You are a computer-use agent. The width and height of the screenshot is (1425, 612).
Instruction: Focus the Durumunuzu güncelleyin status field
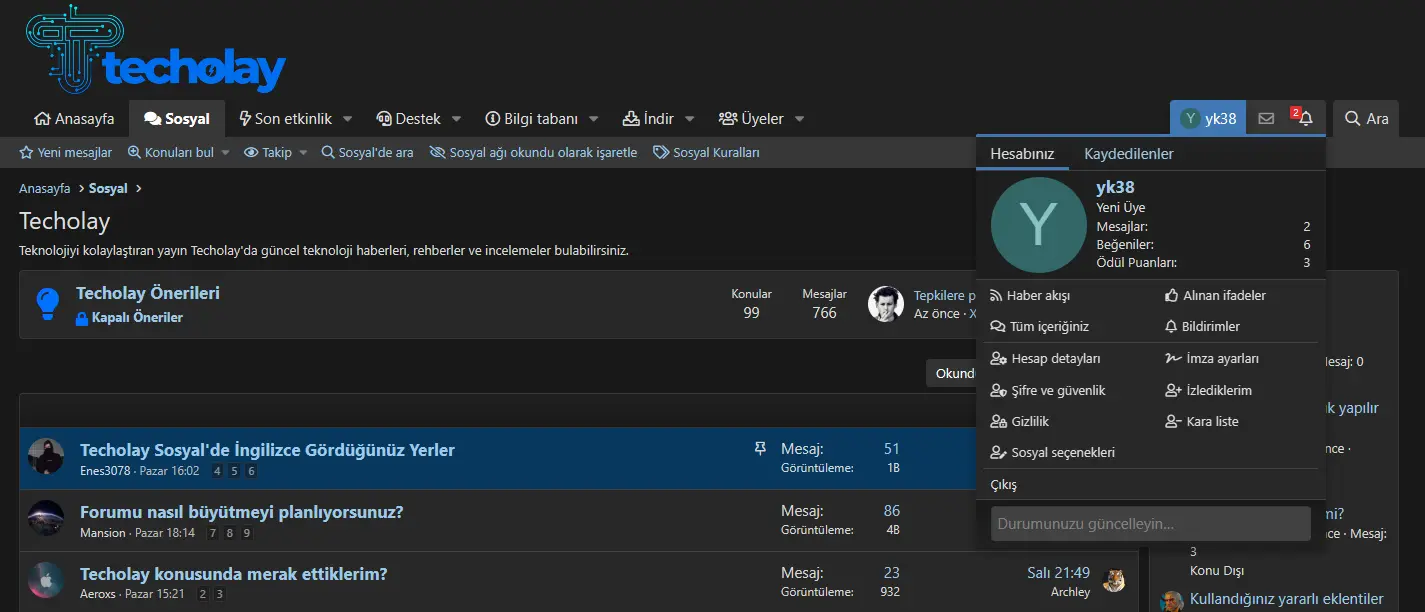[1151, 524]
